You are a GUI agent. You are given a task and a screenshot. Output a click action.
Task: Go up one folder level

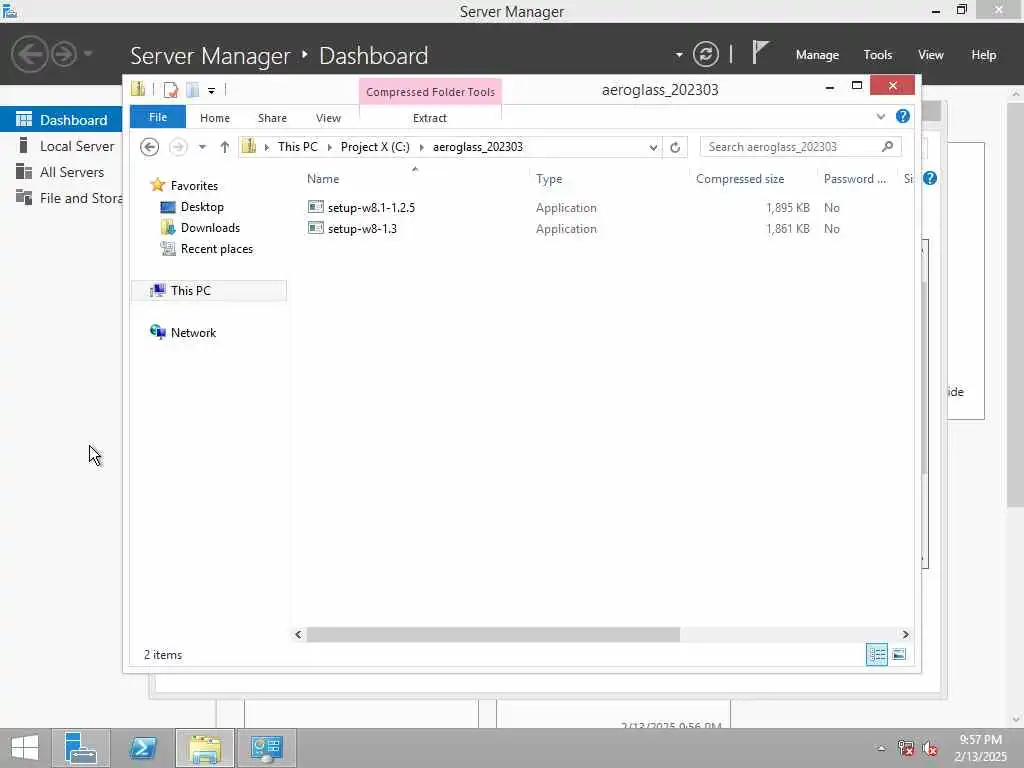click(x=225, y=147)
